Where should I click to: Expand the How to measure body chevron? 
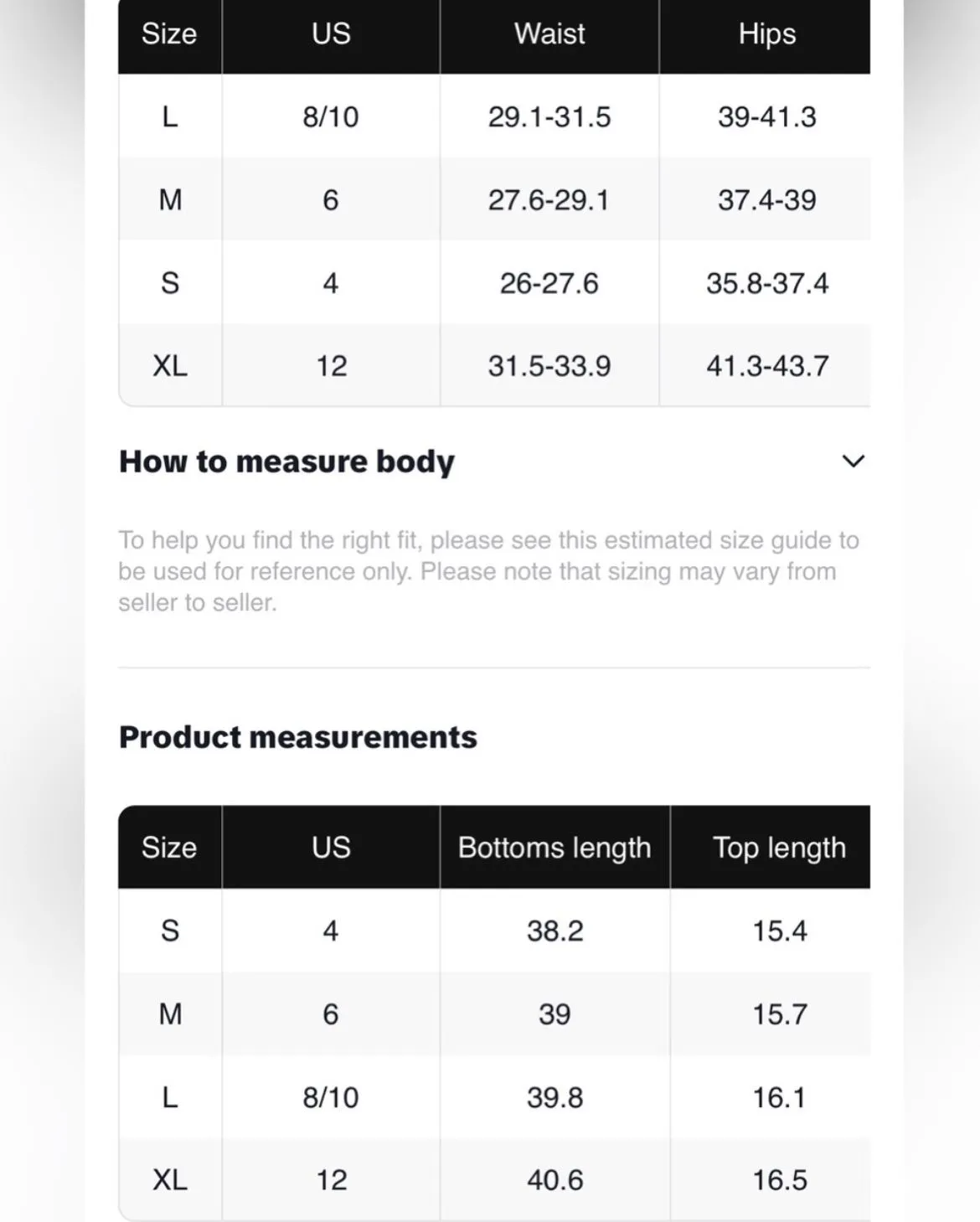coord(853,461)
